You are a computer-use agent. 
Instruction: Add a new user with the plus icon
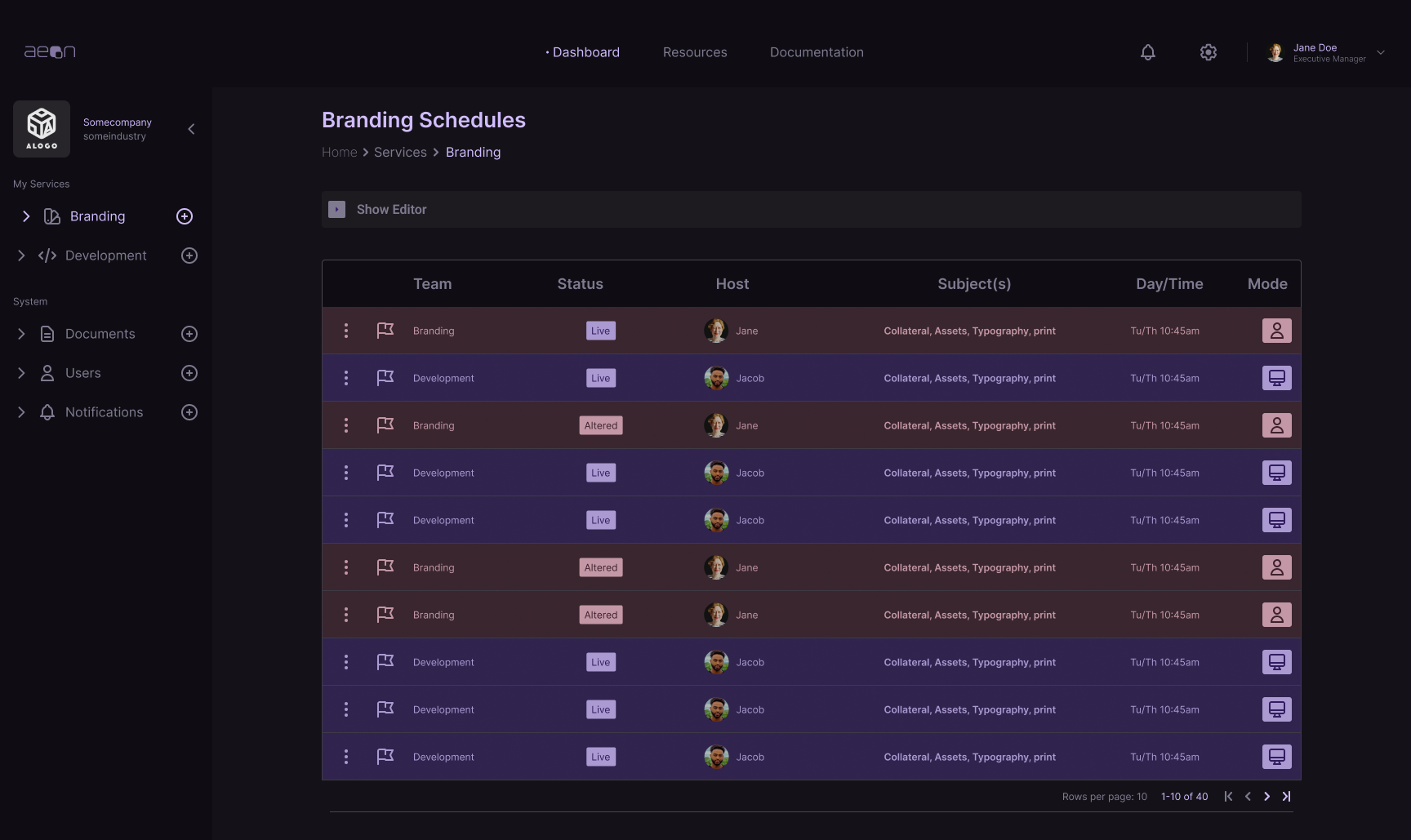pyautogui.click(x=189, y=373)
